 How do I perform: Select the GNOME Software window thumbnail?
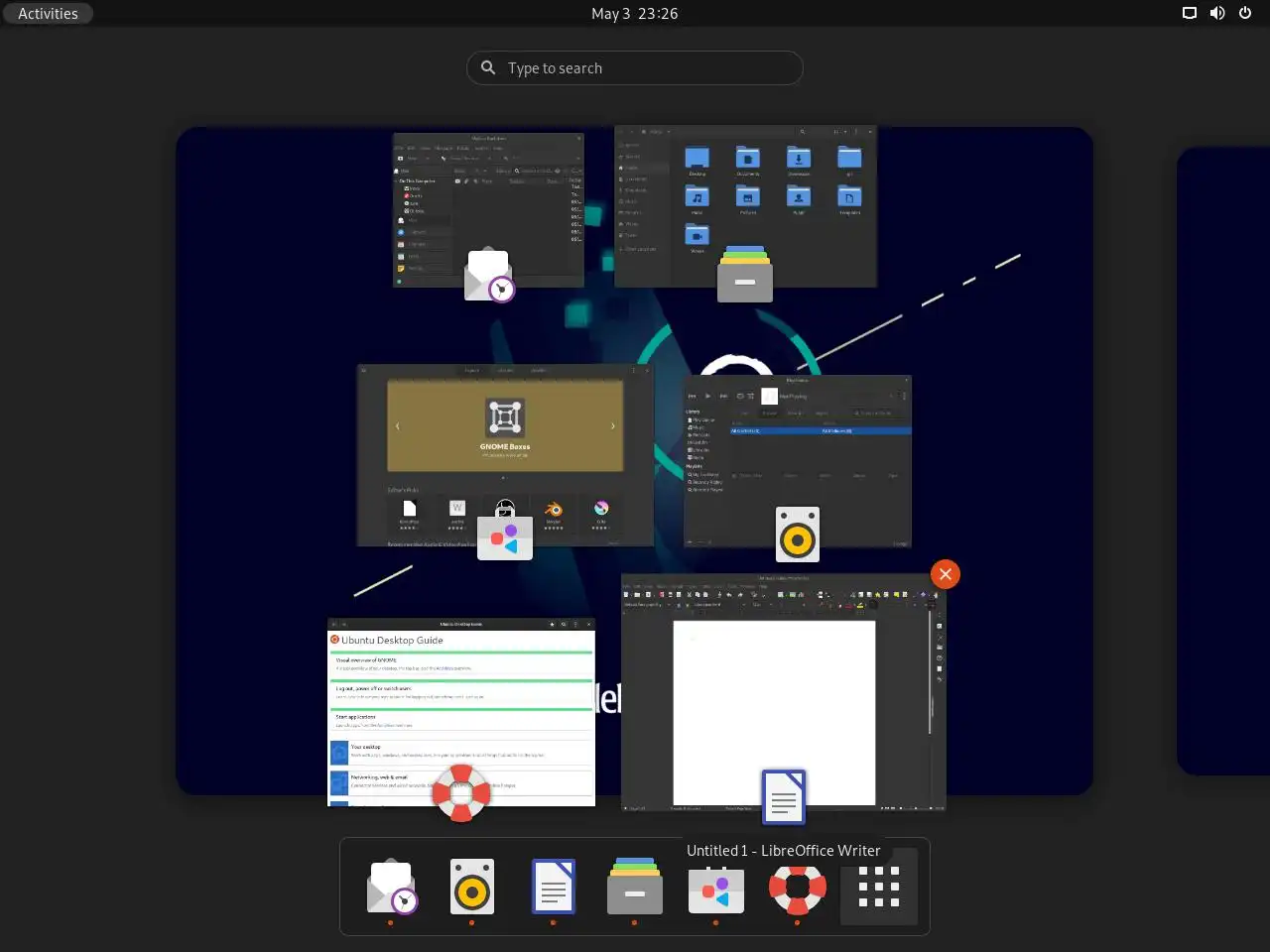tap(505, 455)
